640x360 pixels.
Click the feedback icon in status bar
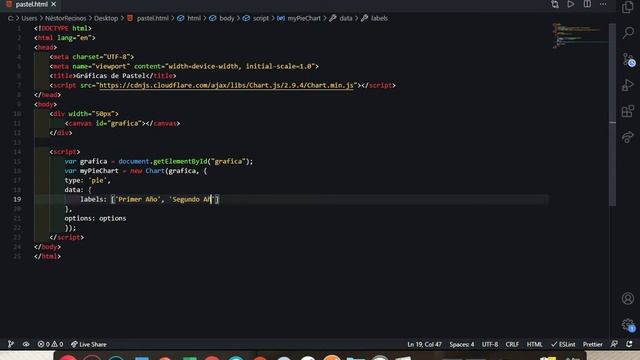pyautogui.click(x=614, y=344)
